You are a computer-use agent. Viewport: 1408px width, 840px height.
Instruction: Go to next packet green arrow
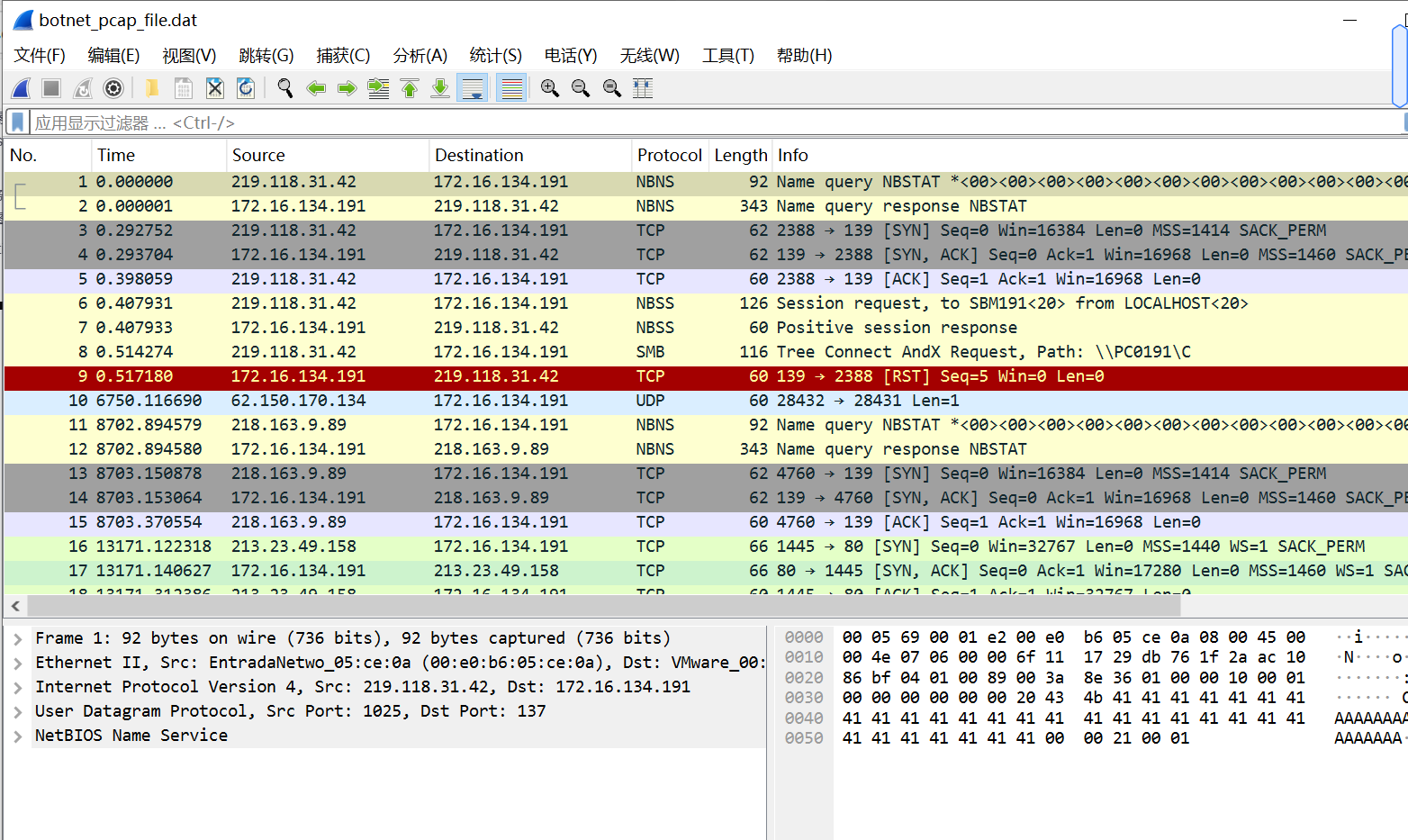point(347,88)
